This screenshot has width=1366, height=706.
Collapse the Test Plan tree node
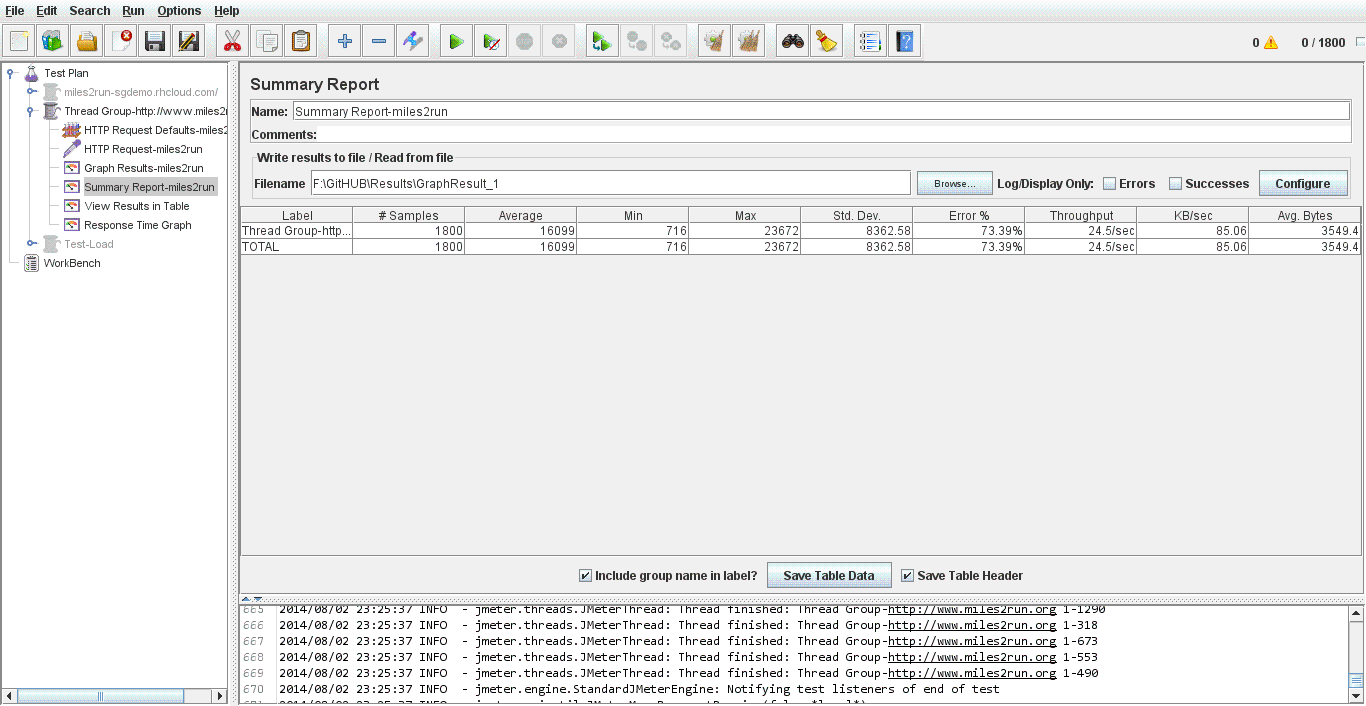click(12, 73)
